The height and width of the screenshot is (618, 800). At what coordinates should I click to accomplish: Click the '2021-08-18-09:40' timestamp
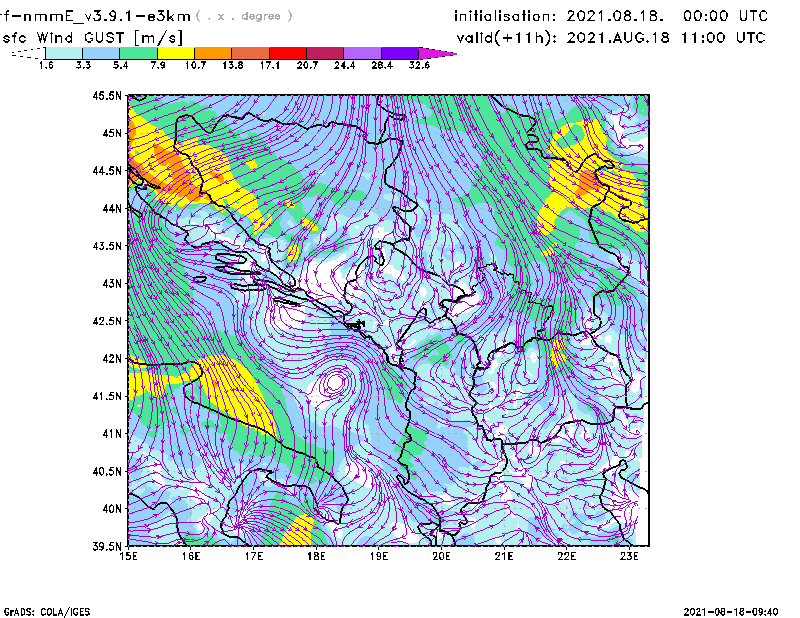[x=731, y=612]
